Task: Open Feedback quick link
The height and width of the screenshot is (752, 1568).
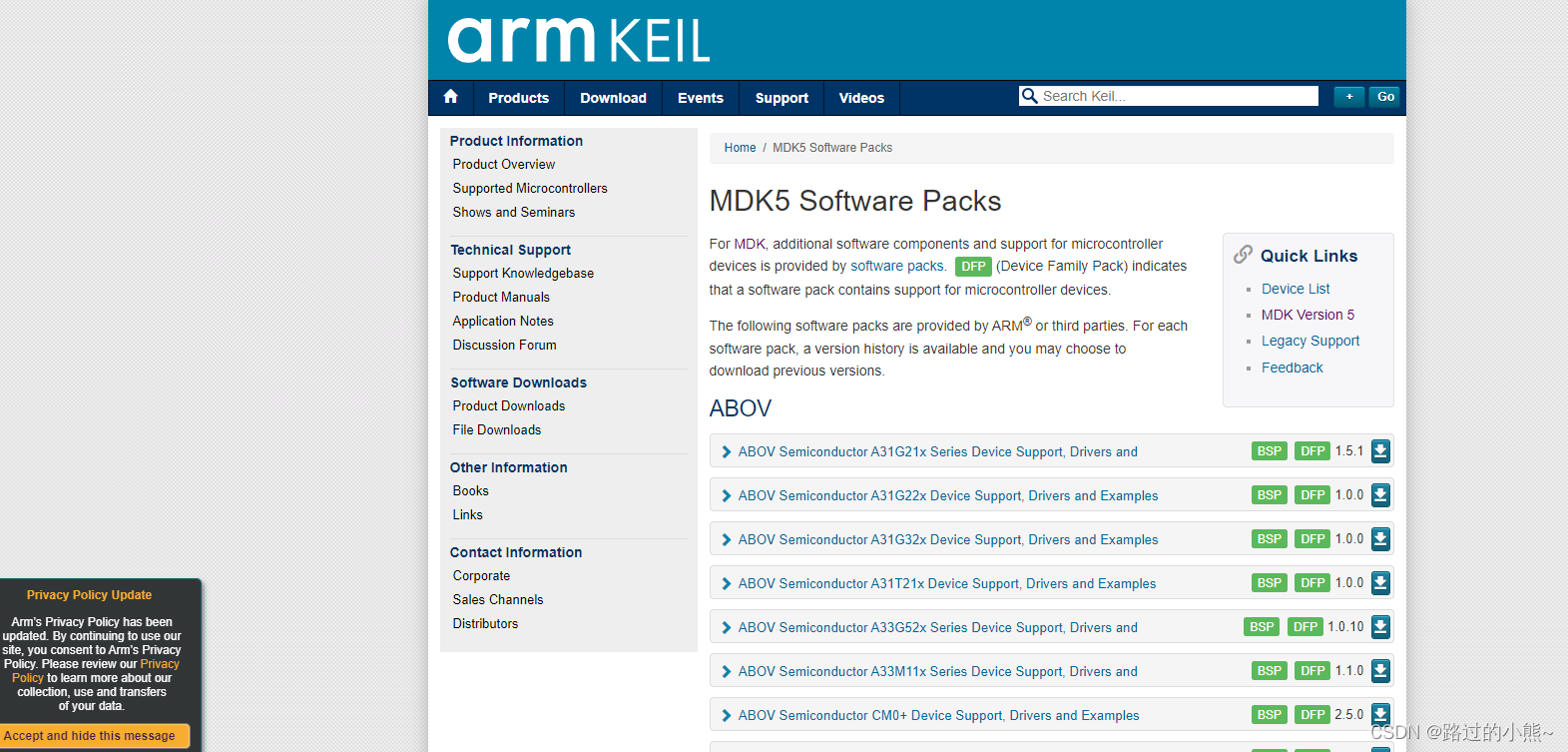Action: (x=1292, y=368)
